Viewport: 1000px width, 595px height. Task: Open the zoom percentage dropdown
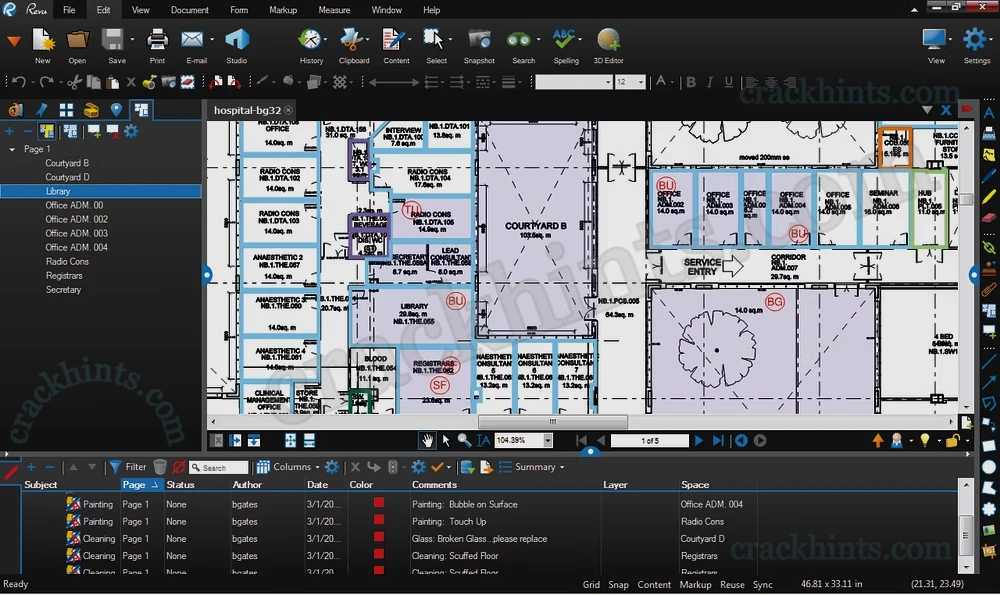545,440
